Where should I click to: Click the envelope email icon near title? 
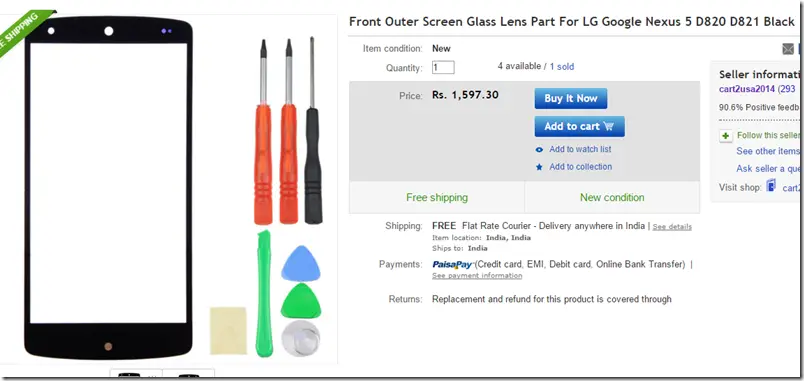click(788, 49)
